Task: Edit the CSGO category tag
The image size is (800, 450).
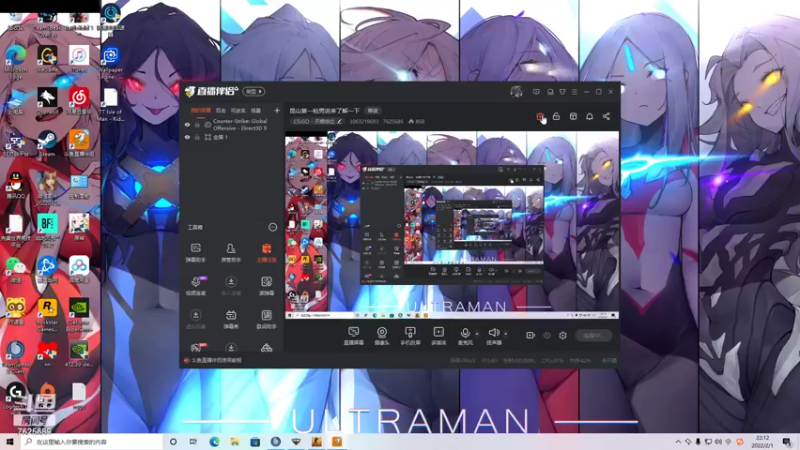Action: click(317, 121)
